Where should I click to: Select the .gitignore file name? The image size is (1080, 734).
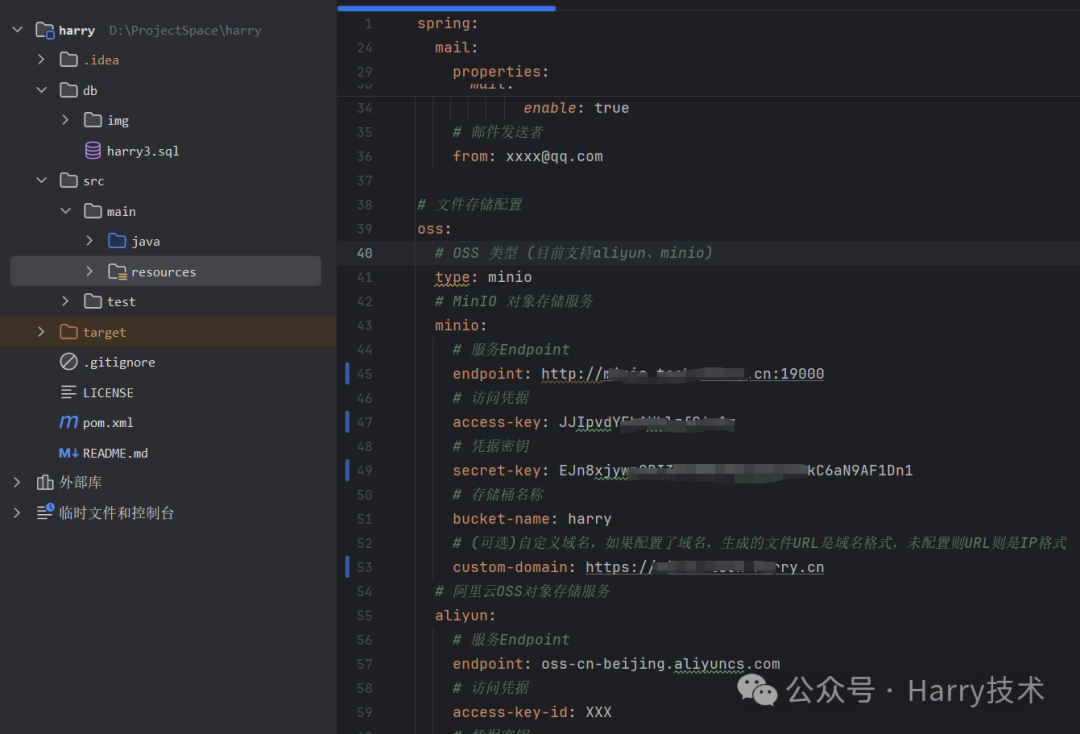point(118,362)
